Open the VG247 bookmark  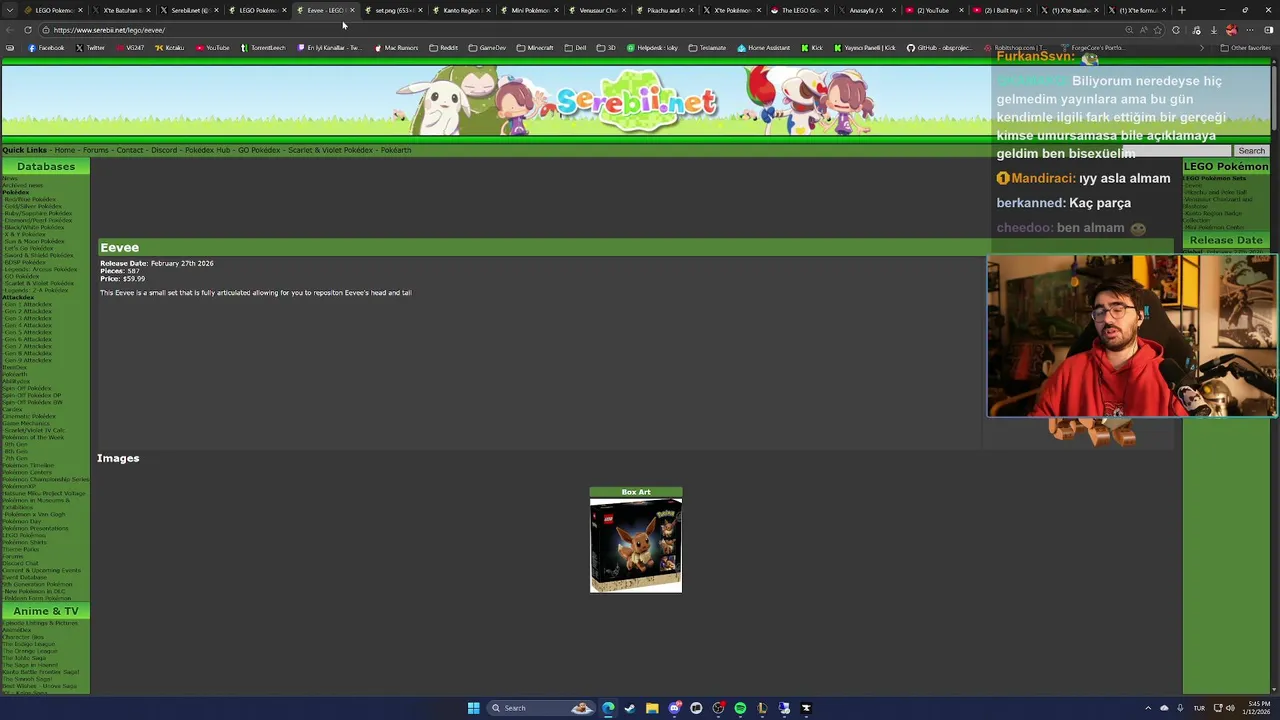coord(129,48)
